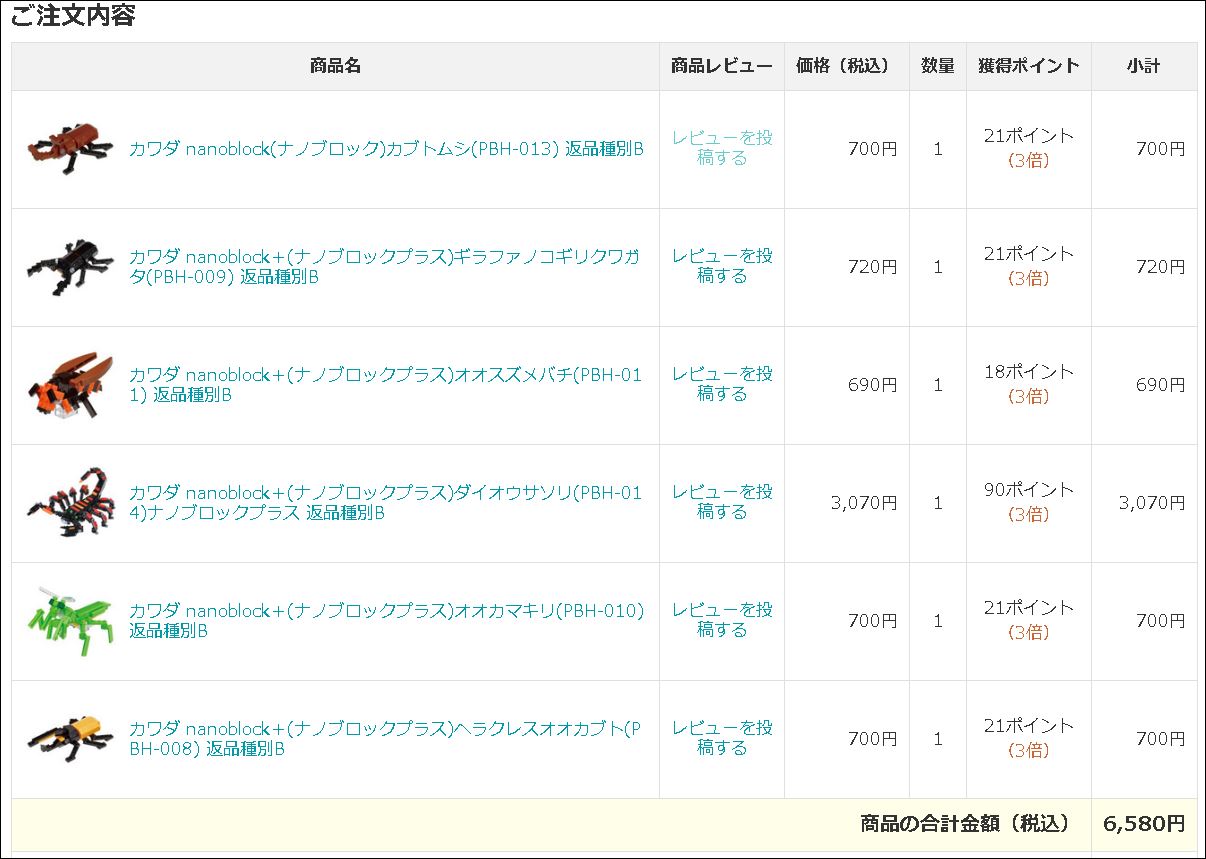Submit a review for ヘラクレスオオカブト
Screen dimensions: 1206x859
click(722, 738)
